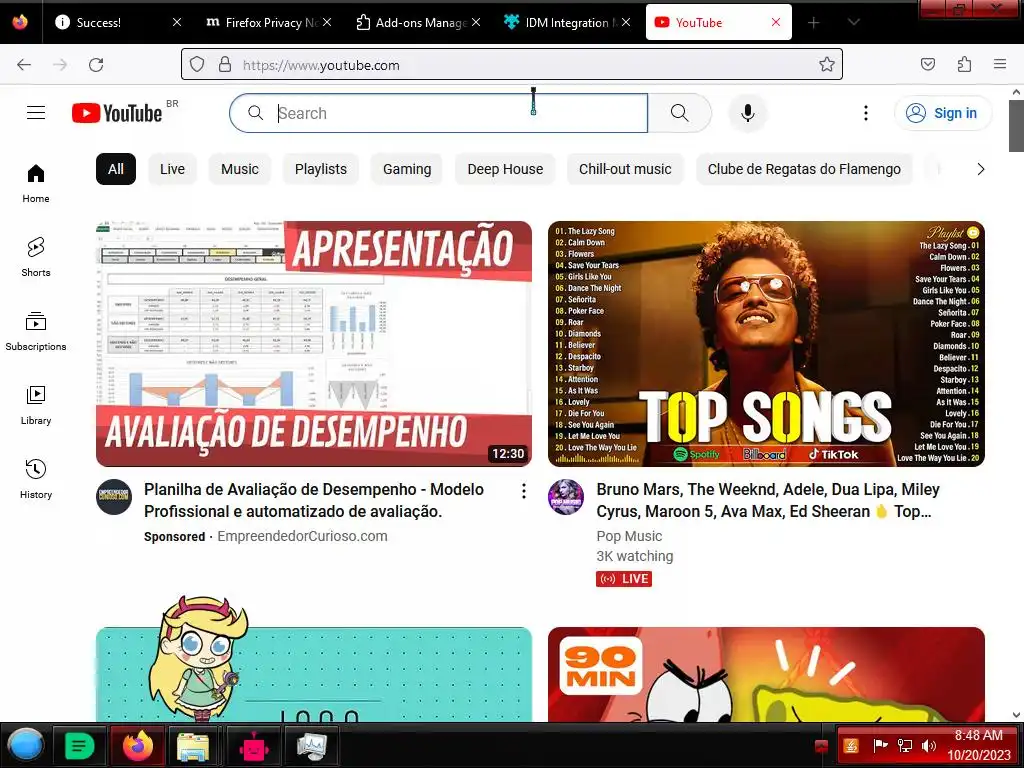Switch to Add-ons Manager tab
The height and width of the screenshot is (768, 1024).
point(418,23)
